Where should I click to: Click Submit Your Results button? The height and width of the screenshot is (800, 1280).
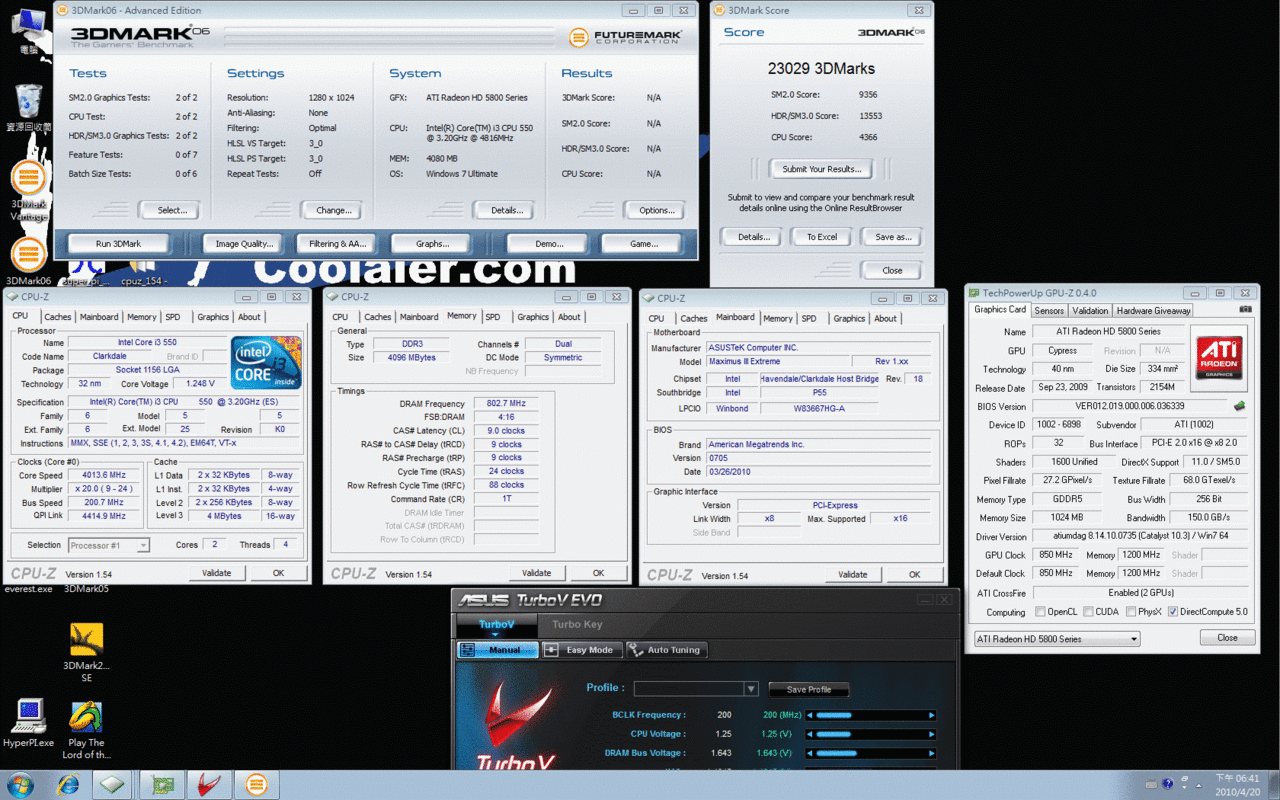pos(821,169)
